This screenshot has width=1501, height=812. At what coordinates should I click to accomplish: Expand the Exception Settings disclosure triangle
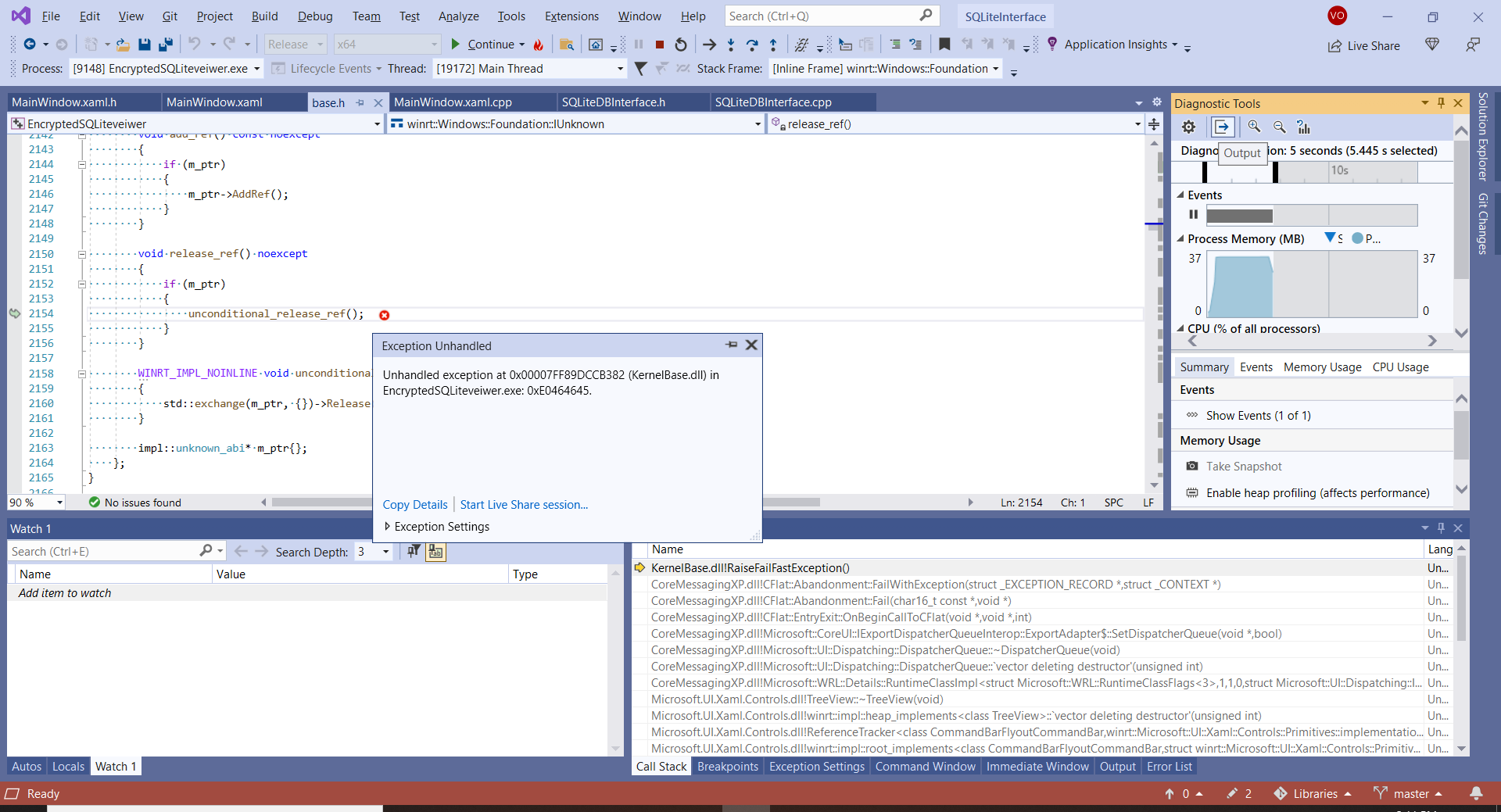click(x=386, y=526)
